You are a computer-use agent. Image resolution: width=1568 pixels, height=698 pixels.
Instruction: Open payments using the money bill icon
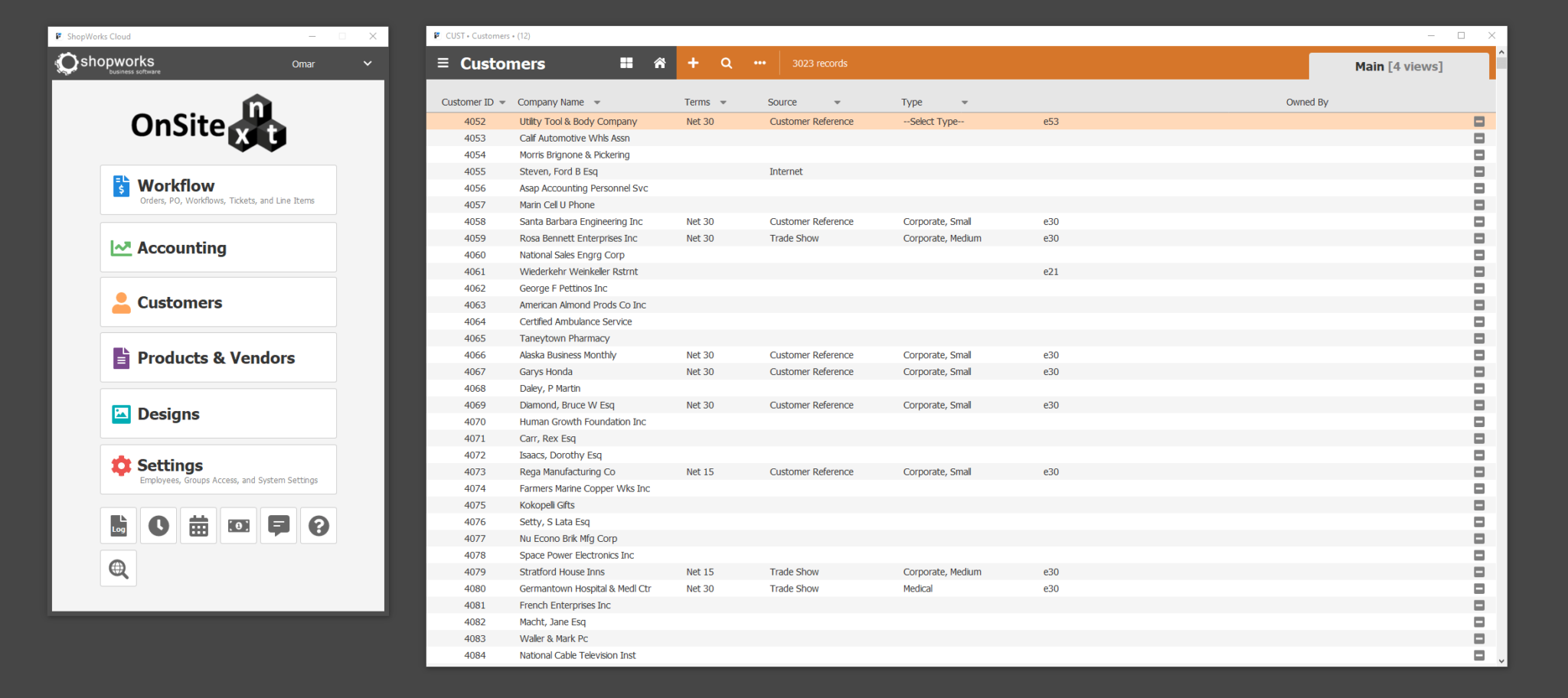(238, 526)
